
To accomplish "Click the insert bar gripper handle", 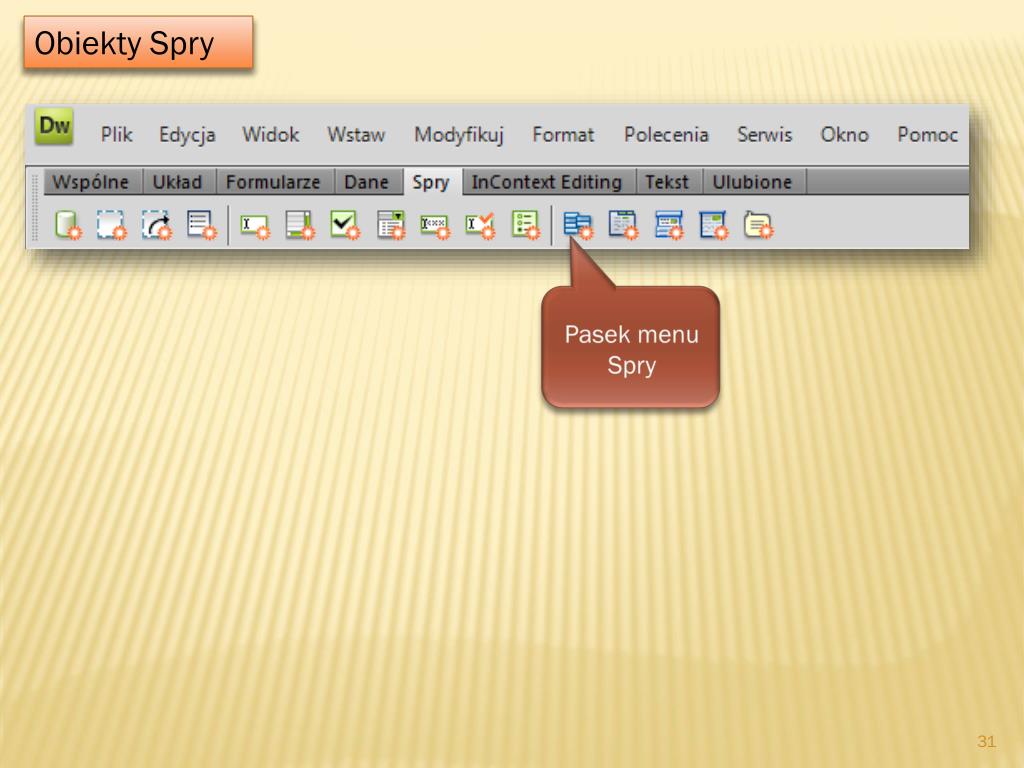I will [35, 208].
